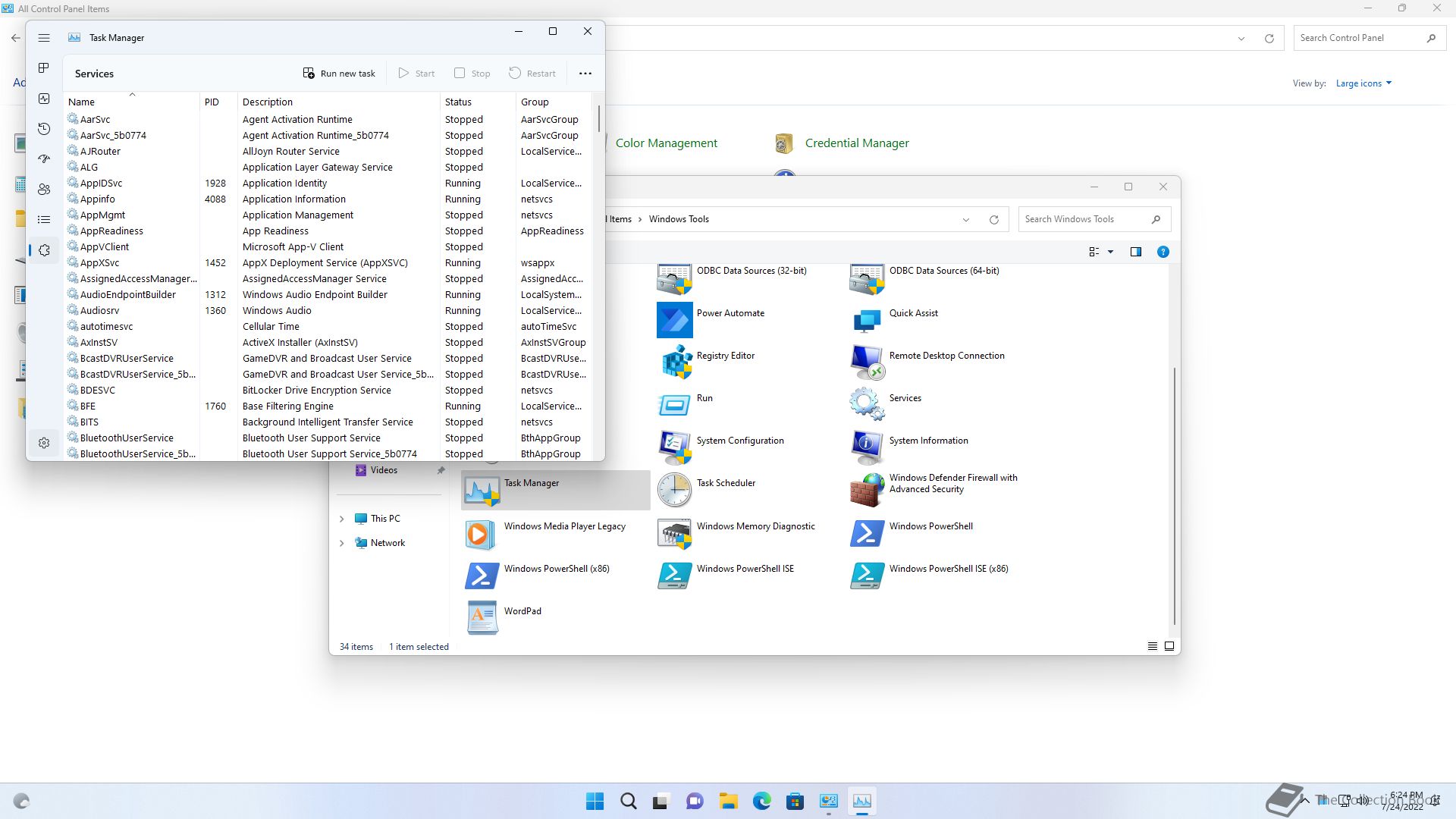1456x819 pixels.
Task: Open View by Large icons dropdown
Action: pos(1363,83)
